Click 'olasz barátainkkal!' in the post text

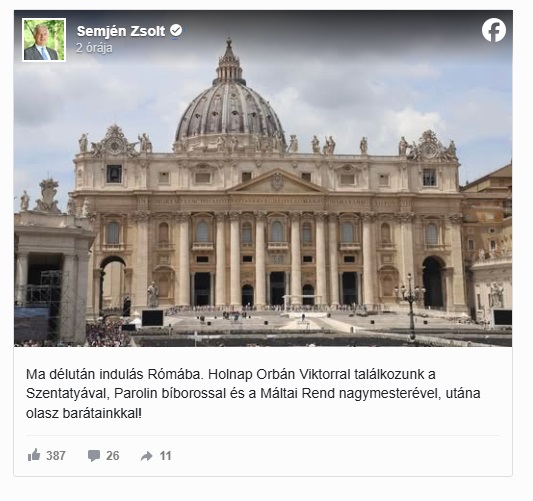pyautogui.click(x=84, y=413)
